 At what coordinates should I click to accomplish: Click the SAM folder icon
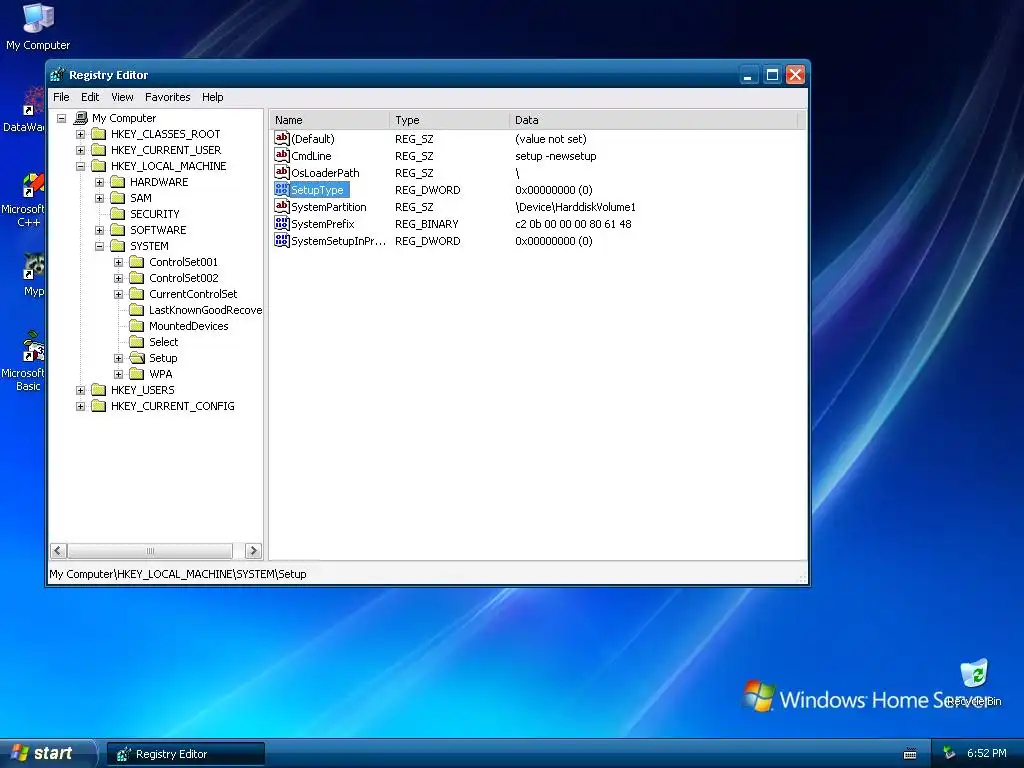point(118,198)
